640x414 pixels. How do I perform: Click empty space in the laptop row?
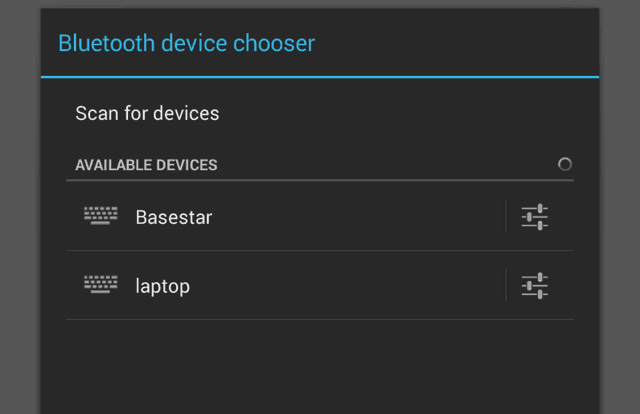(347, 286)
